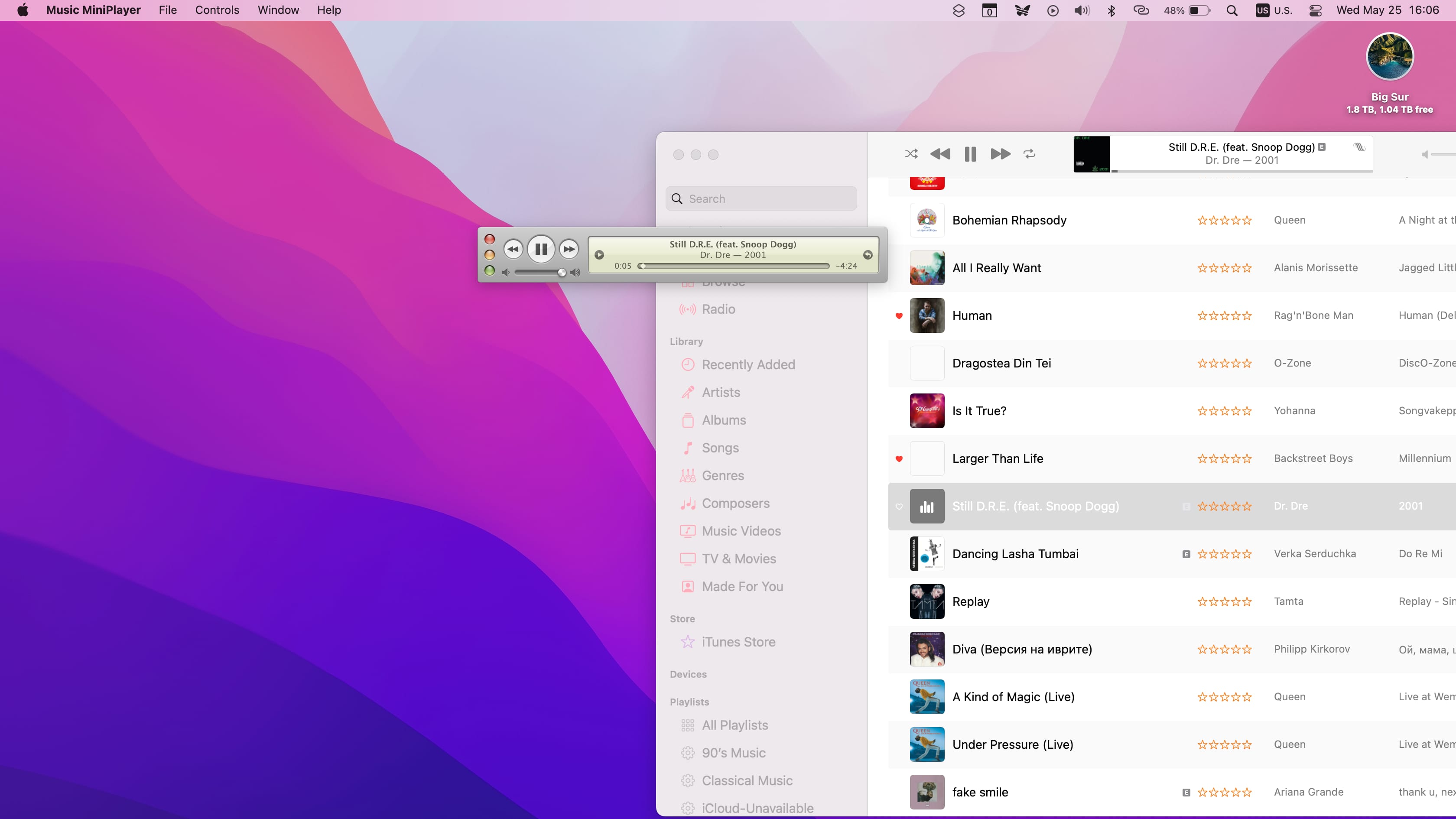Click the Search field in Music sidebar

click(x=761, y=198)
